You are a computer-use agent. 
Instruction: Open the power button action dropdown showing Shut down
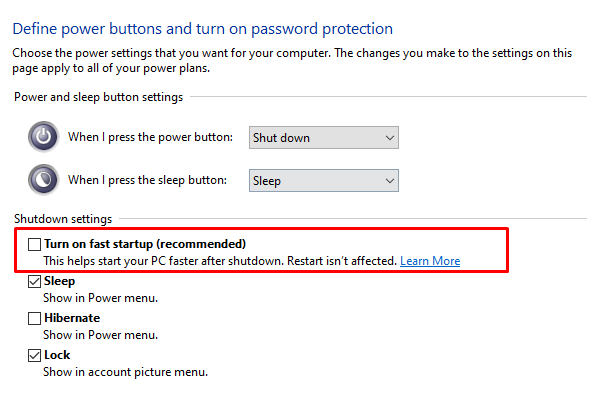click(323, 138)
